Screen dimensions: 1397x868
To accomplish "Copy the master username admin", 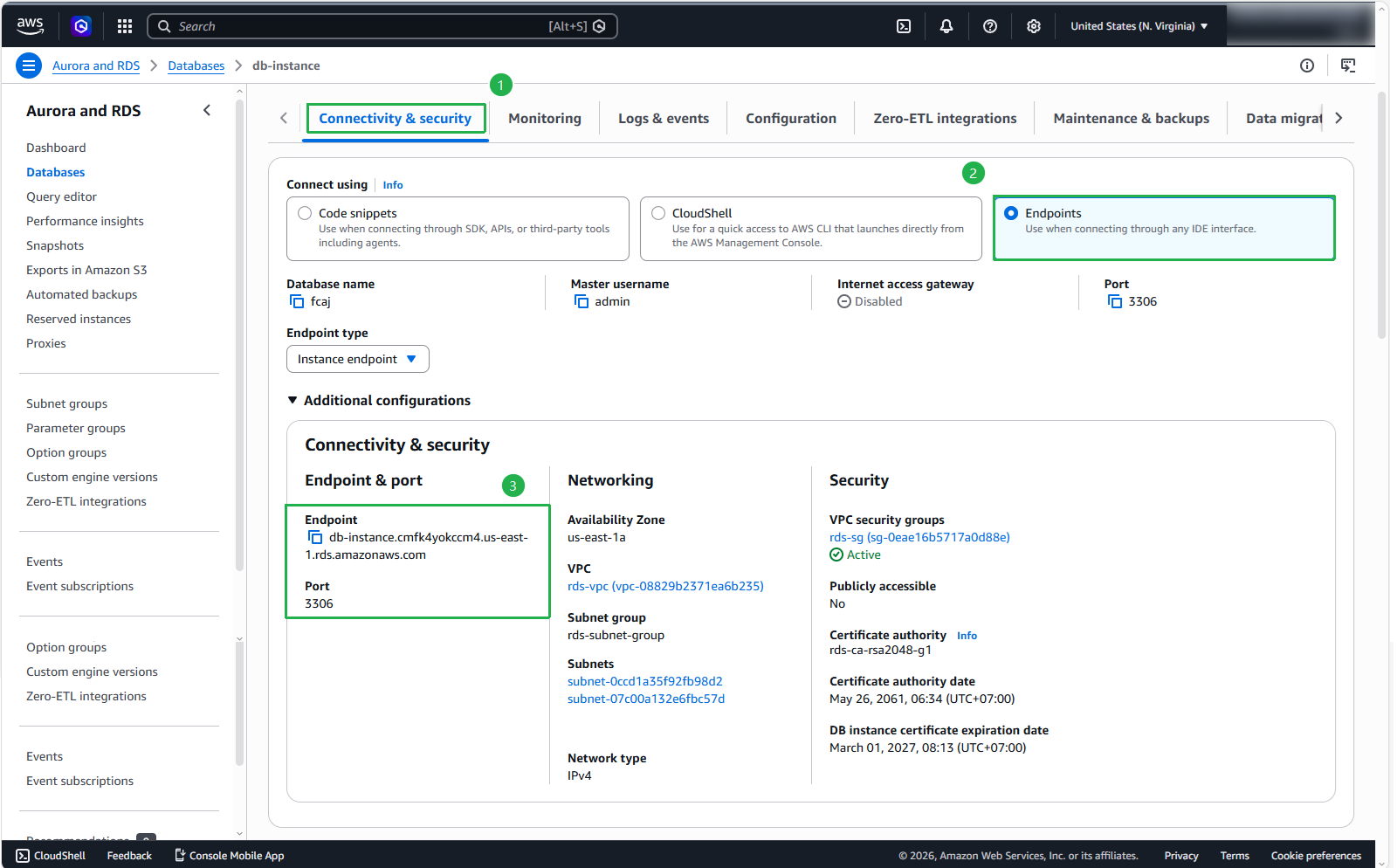I will pos(582,301).
